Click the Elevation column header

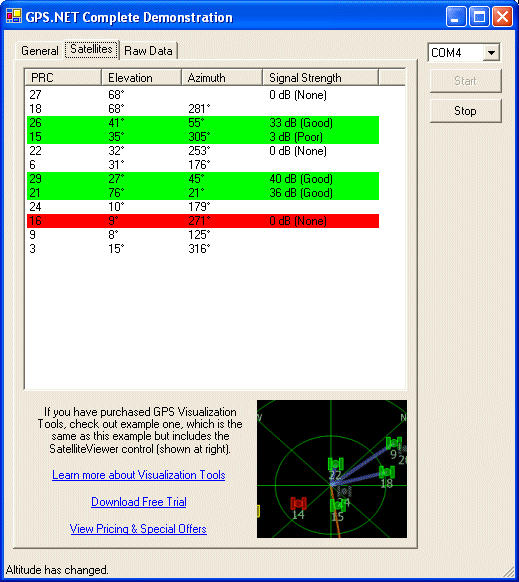(x=141, y=78)
